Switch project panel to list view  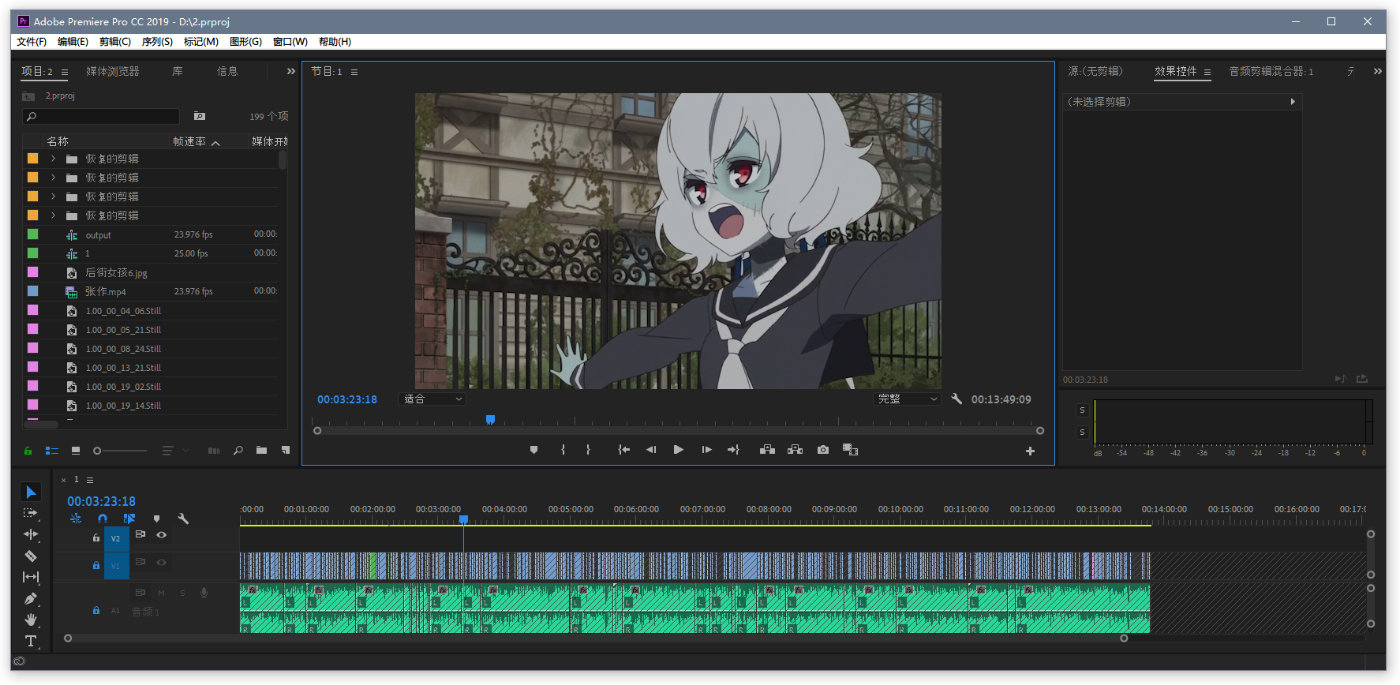[52, 451]
